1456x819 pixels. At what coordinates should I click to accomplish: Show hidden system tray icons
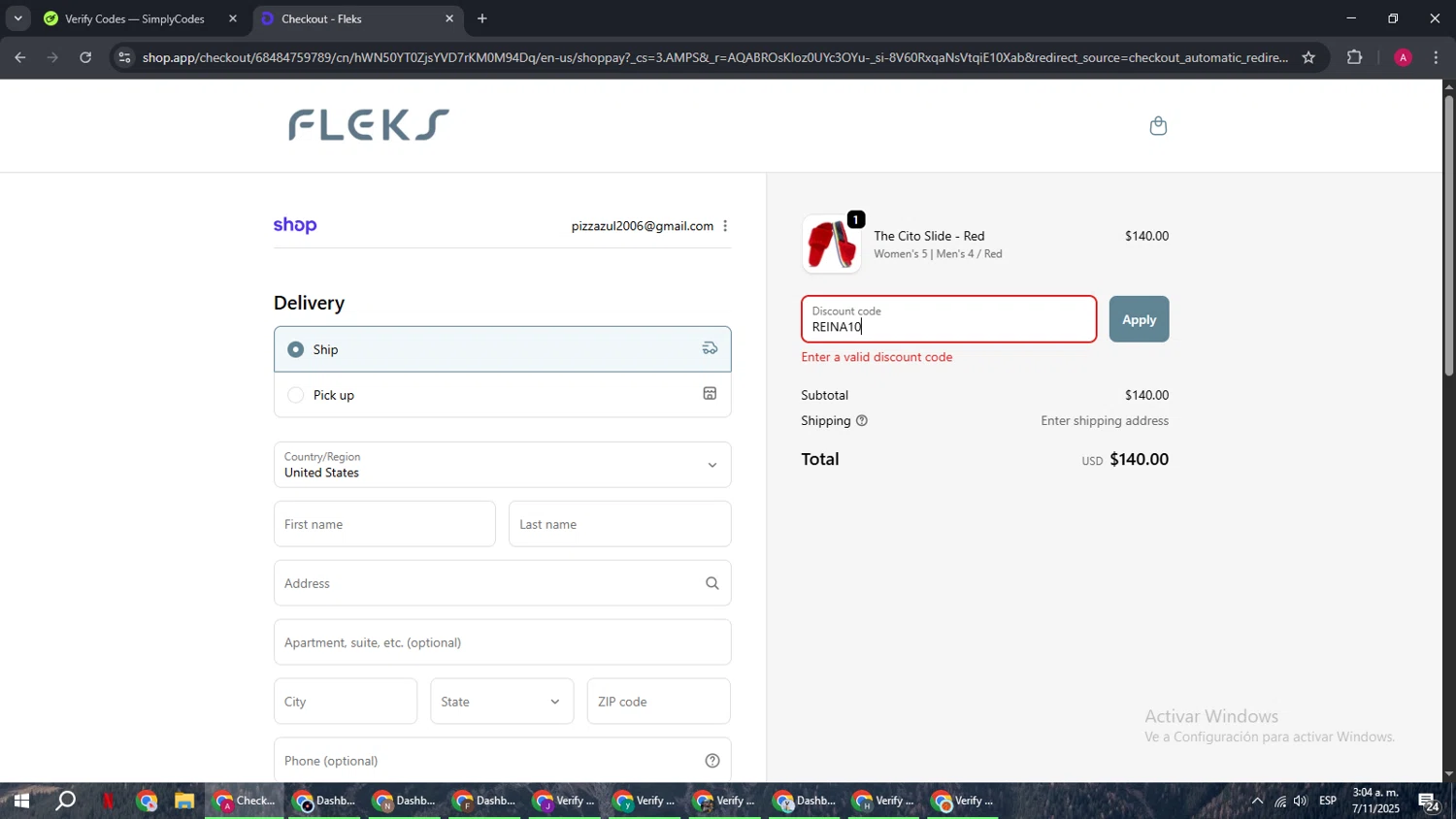(x=1257, y=802)
